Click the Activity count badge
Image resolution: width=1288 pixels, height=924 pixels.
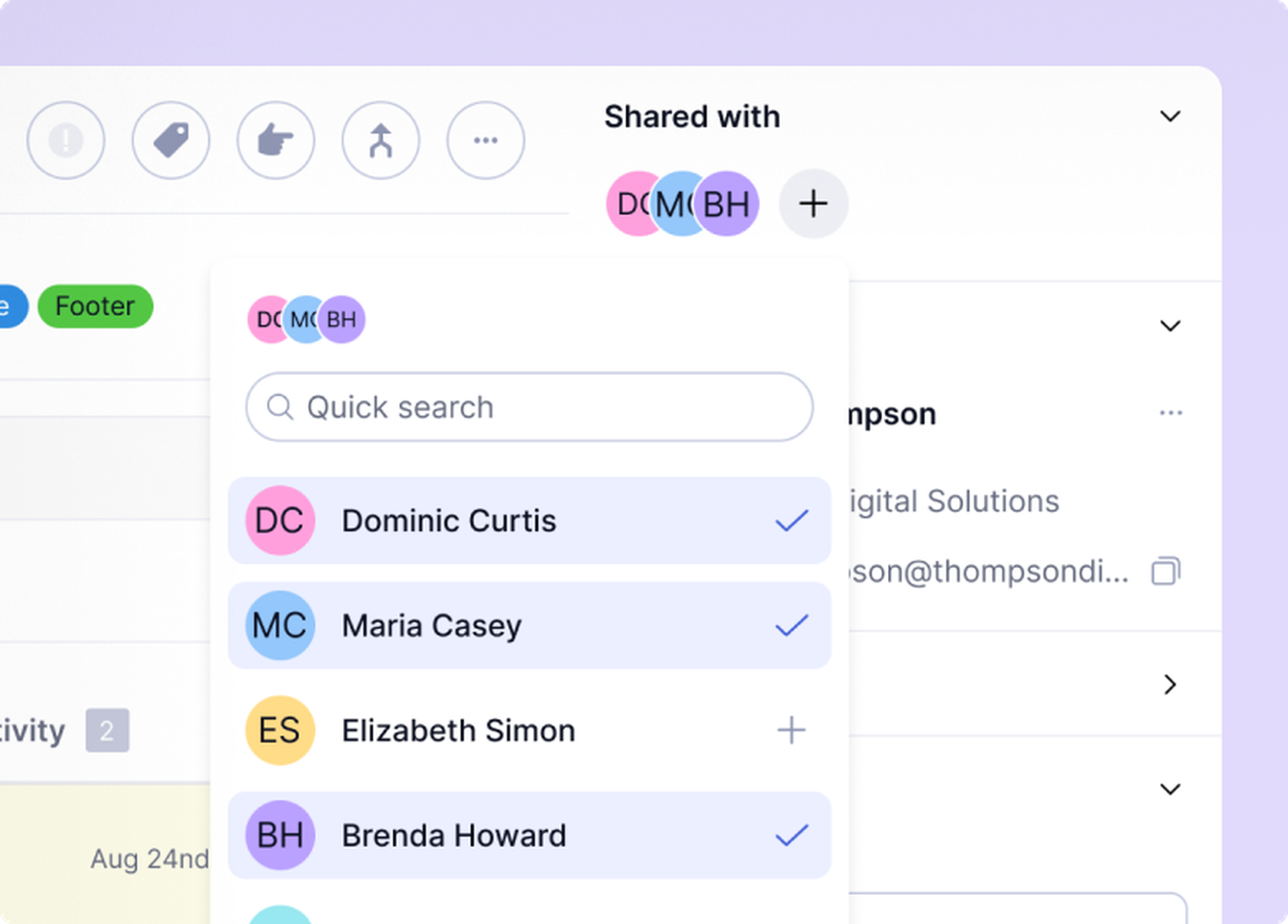point(107,731)
